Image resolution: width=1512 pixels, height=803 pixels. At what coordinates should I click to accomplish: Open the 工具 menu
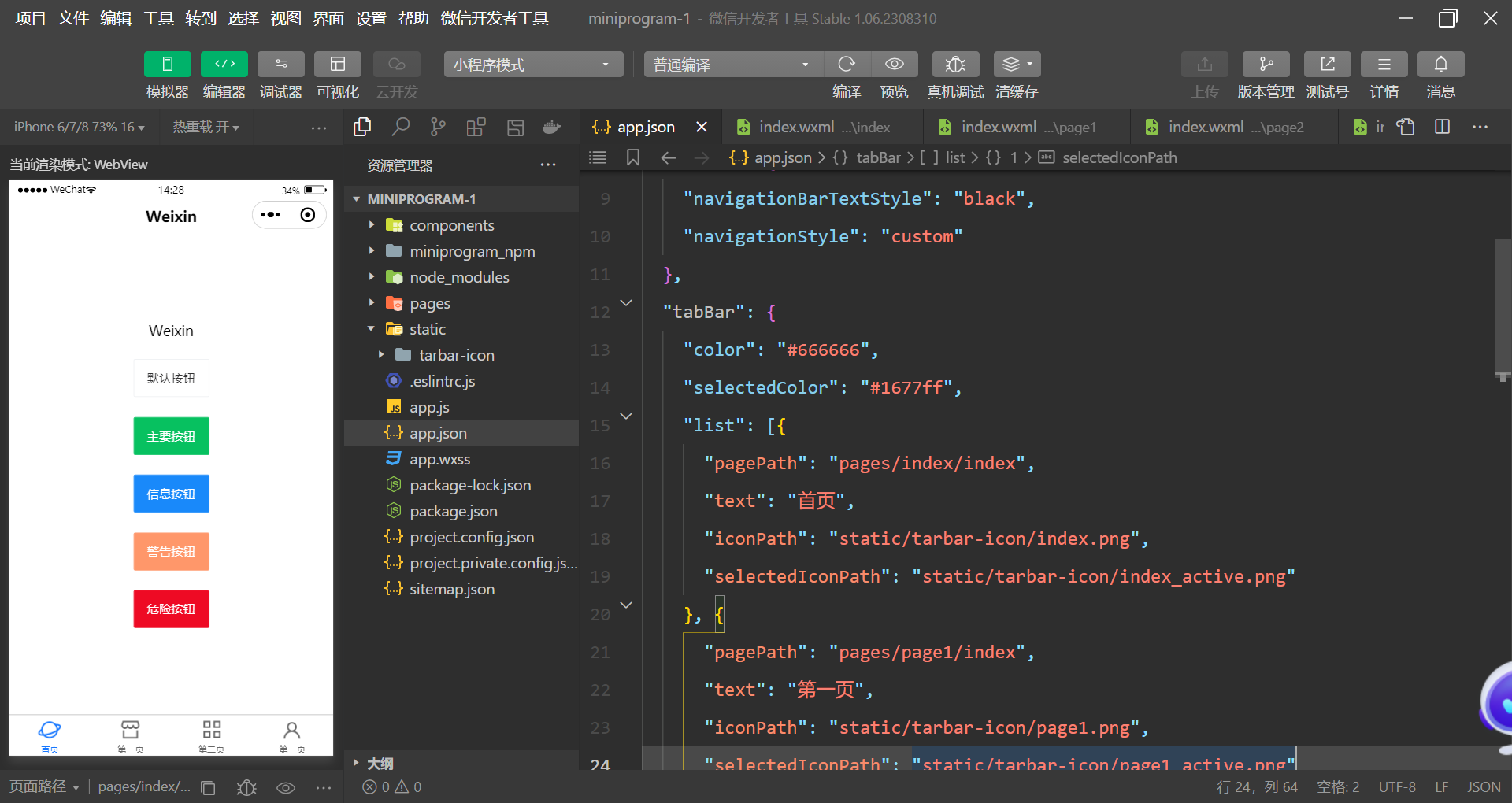pyautogui.click(x=158, y=18)
